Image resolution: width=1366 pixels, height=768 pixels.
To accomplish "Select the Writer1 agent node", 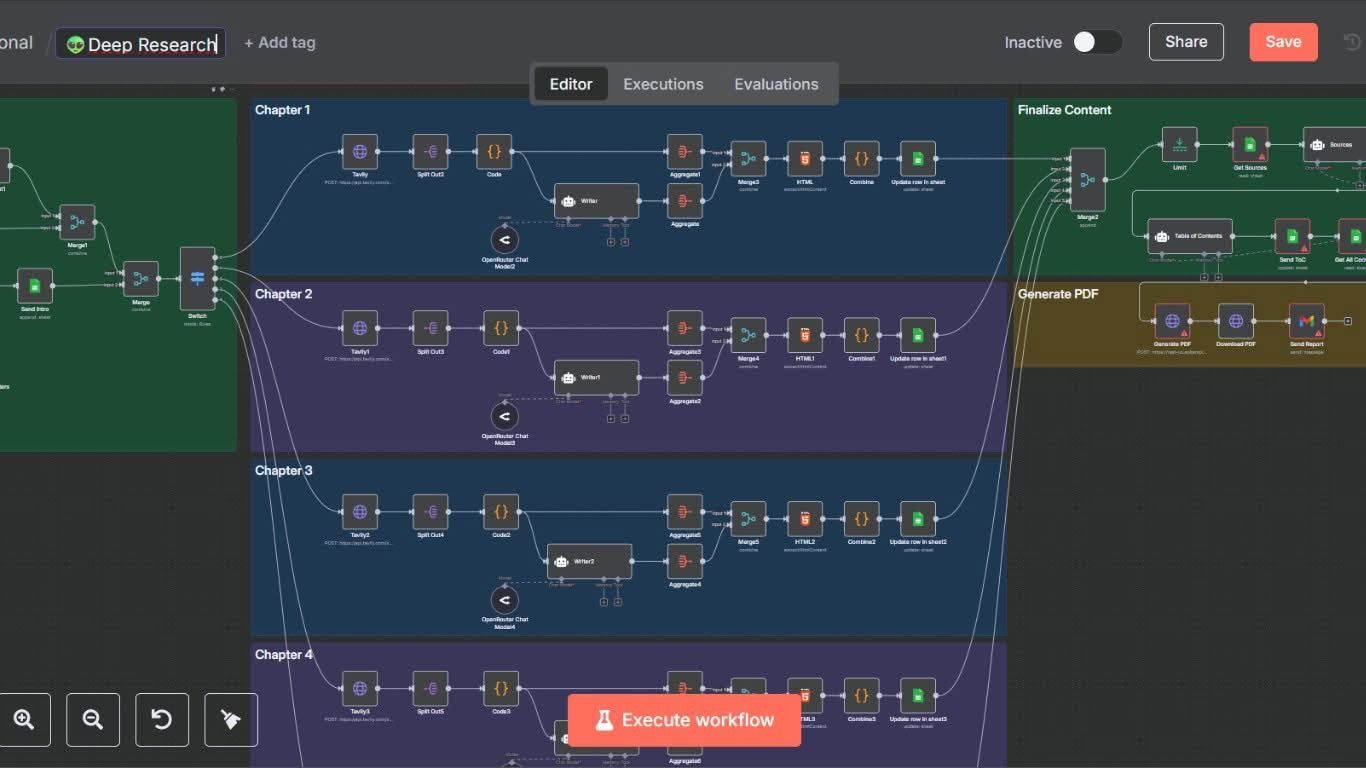I will 596,377.
